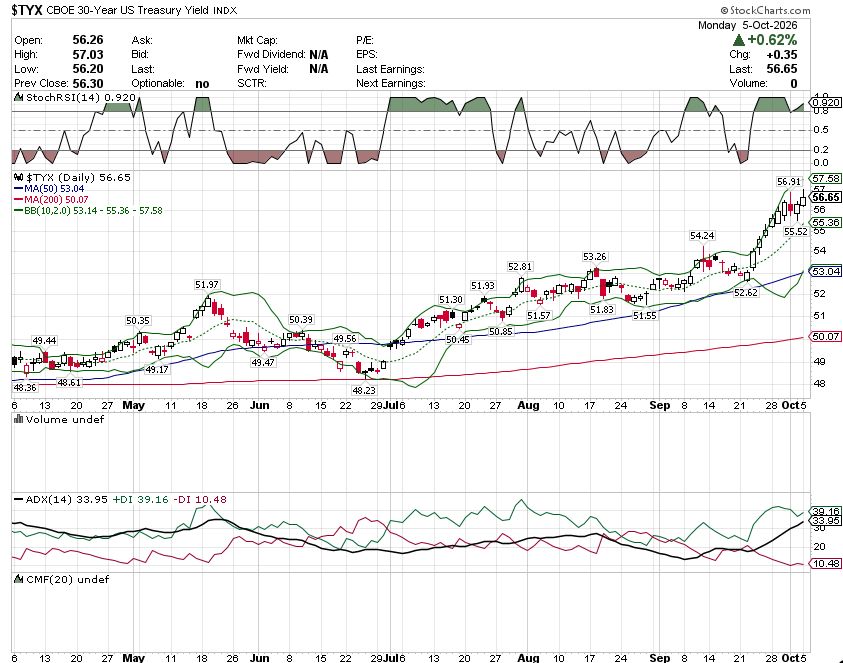This screenshot has width=843, height=663.
Task: Click the 50.07 MA(200) axis tag
Action: (826, 336)
